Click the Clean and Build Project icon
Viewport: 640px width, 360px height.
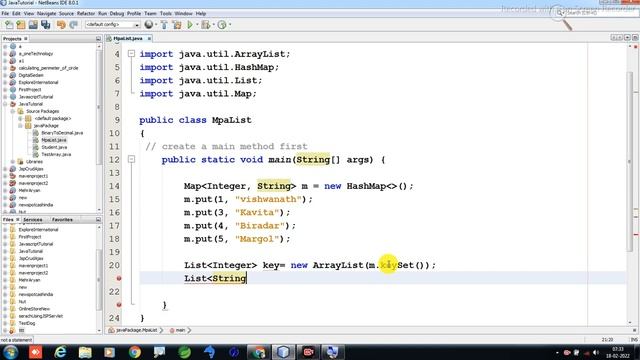(x=177, y=25)
